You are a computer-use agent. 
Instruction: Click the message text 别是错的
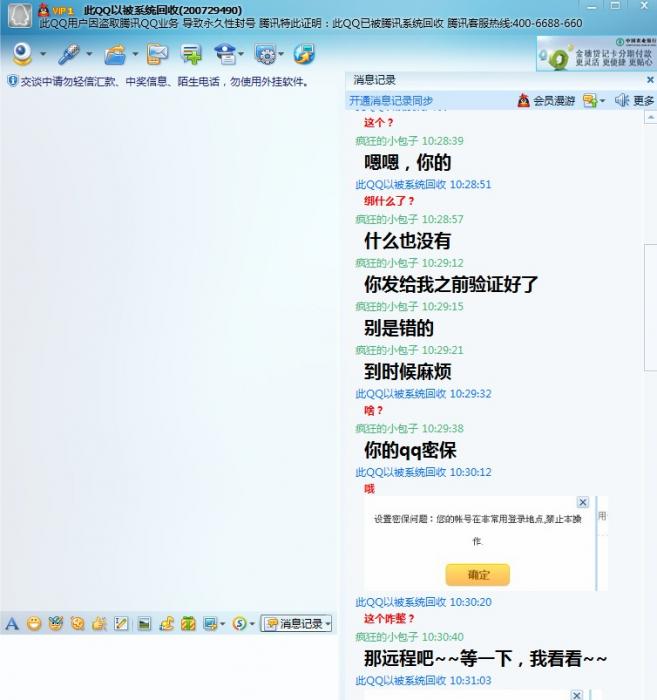399,328
